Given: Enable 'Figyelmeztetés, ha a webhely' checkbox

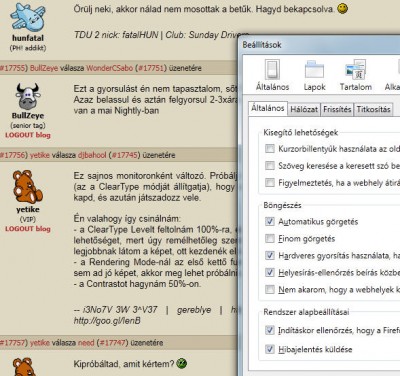Looking at the screenshot, I should click(x=270, y=182).
